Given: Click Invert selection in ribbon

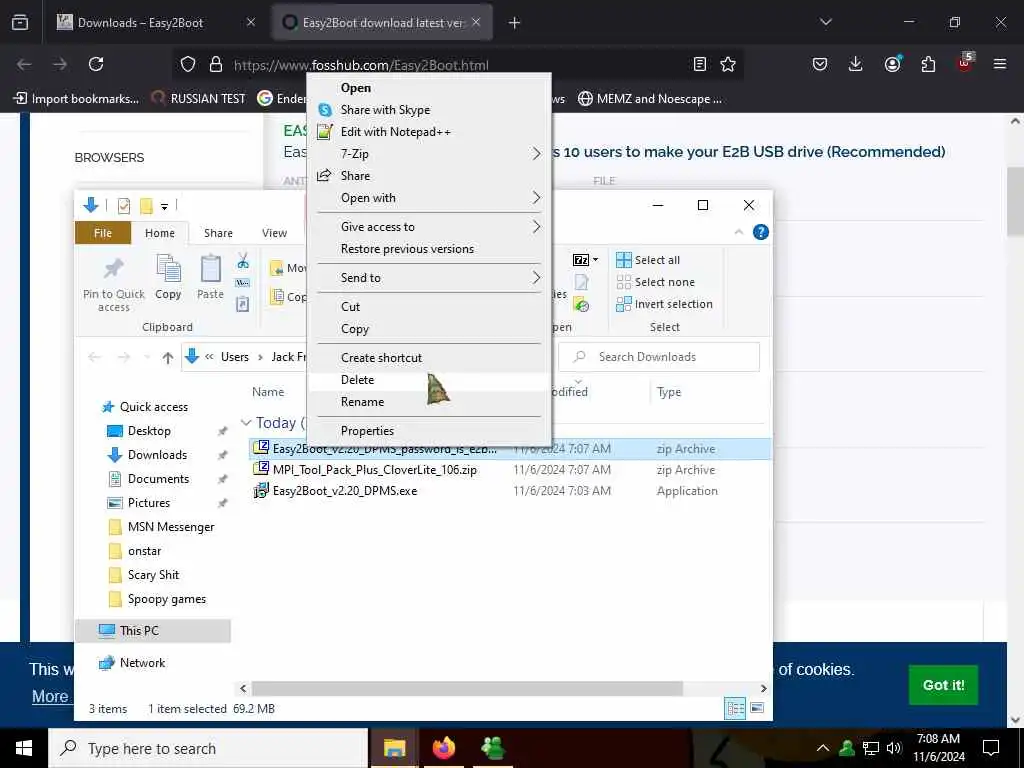Looking at the screenshot, I should 665,304.
